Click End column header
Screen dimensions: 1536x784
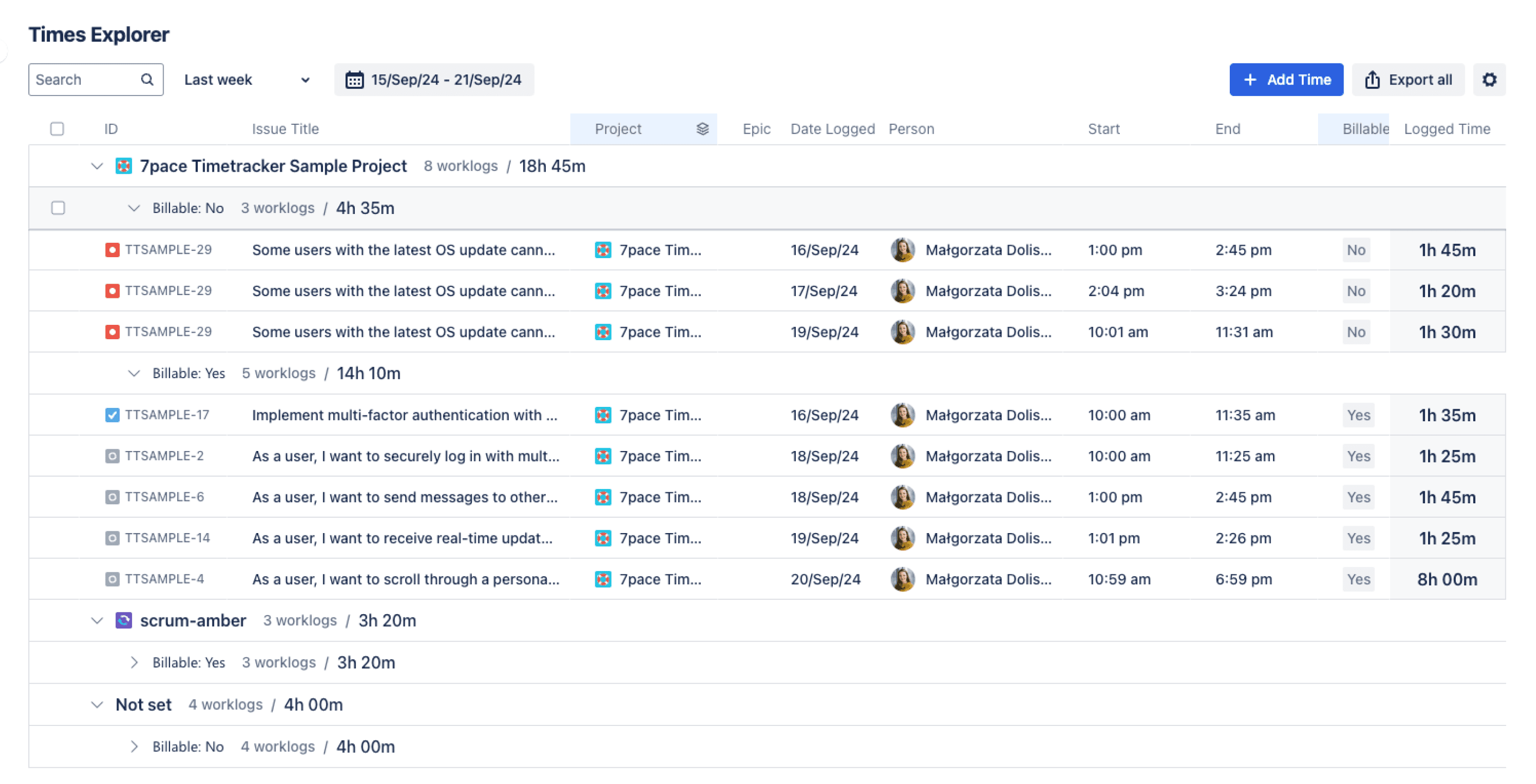coord(1228,129)
